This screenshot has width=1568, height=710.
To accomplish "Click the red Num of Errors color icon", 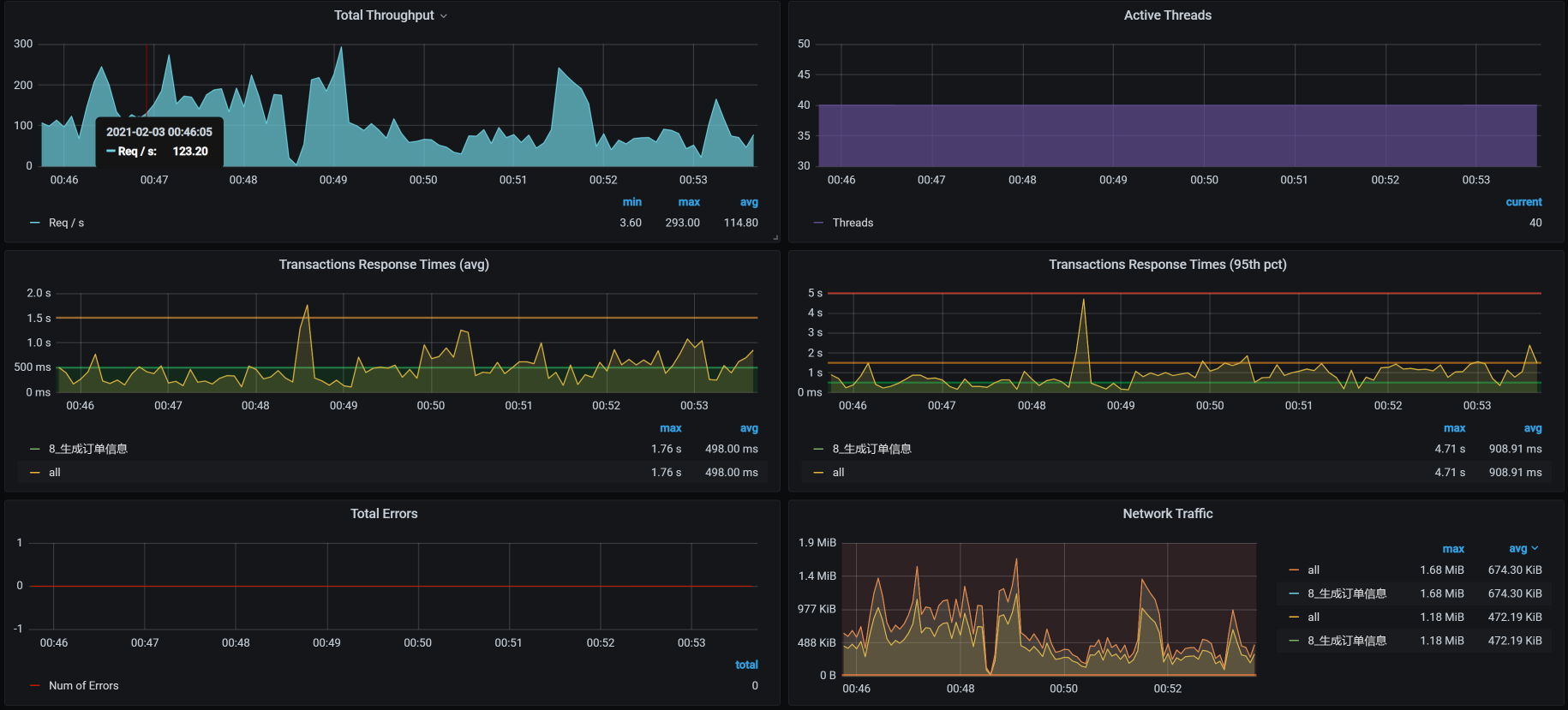I will coord(35,686).
